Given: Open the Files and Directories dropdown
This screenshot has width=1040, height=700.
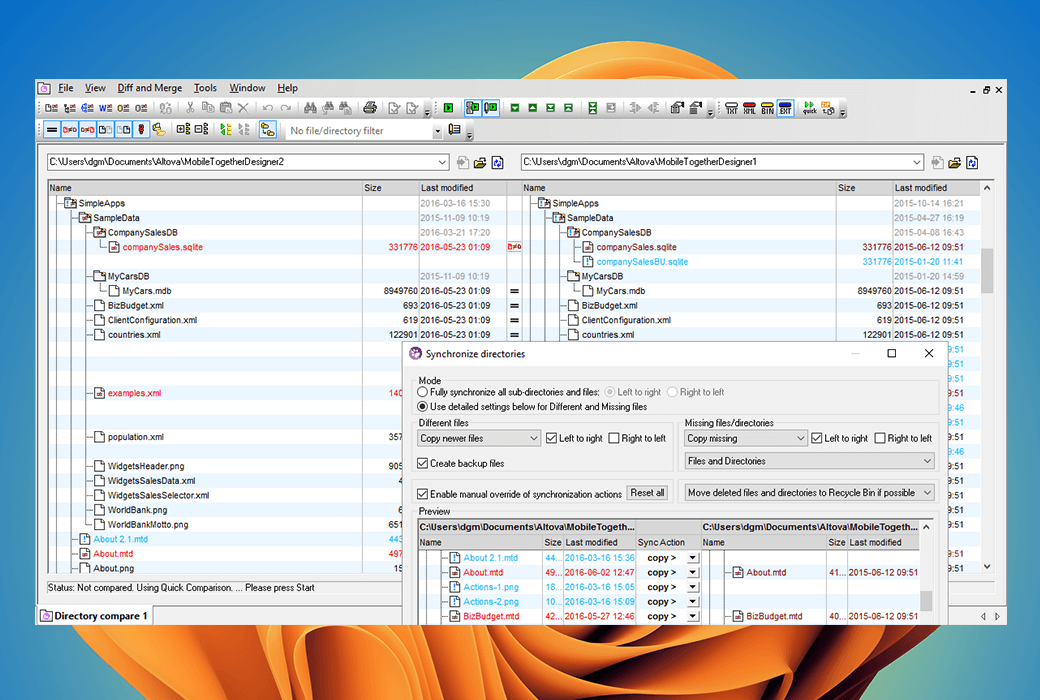Looking at the screenshot, I should point(810,461).
